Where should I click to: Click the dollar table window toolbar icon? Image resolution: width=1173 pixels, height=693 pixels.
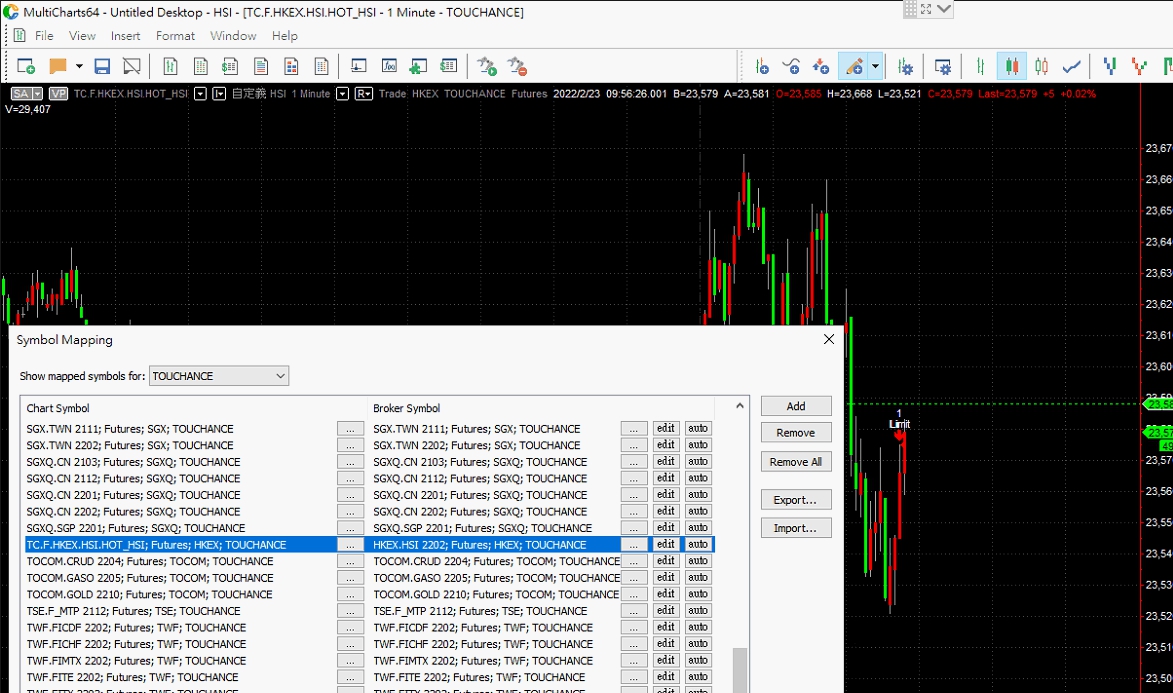pyautogui.click(x=449, y=67)
